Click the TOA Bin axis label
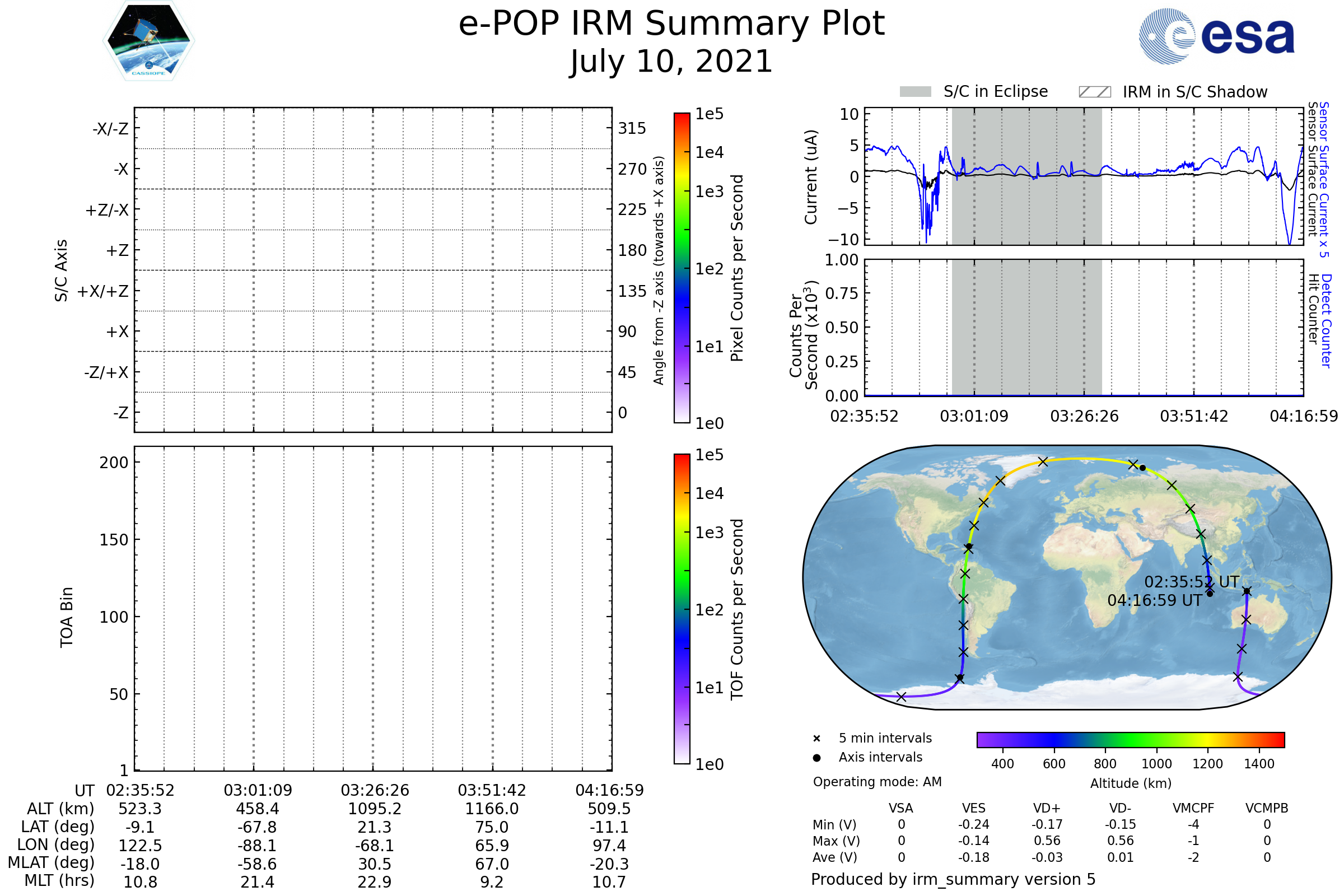 [67, 617]
